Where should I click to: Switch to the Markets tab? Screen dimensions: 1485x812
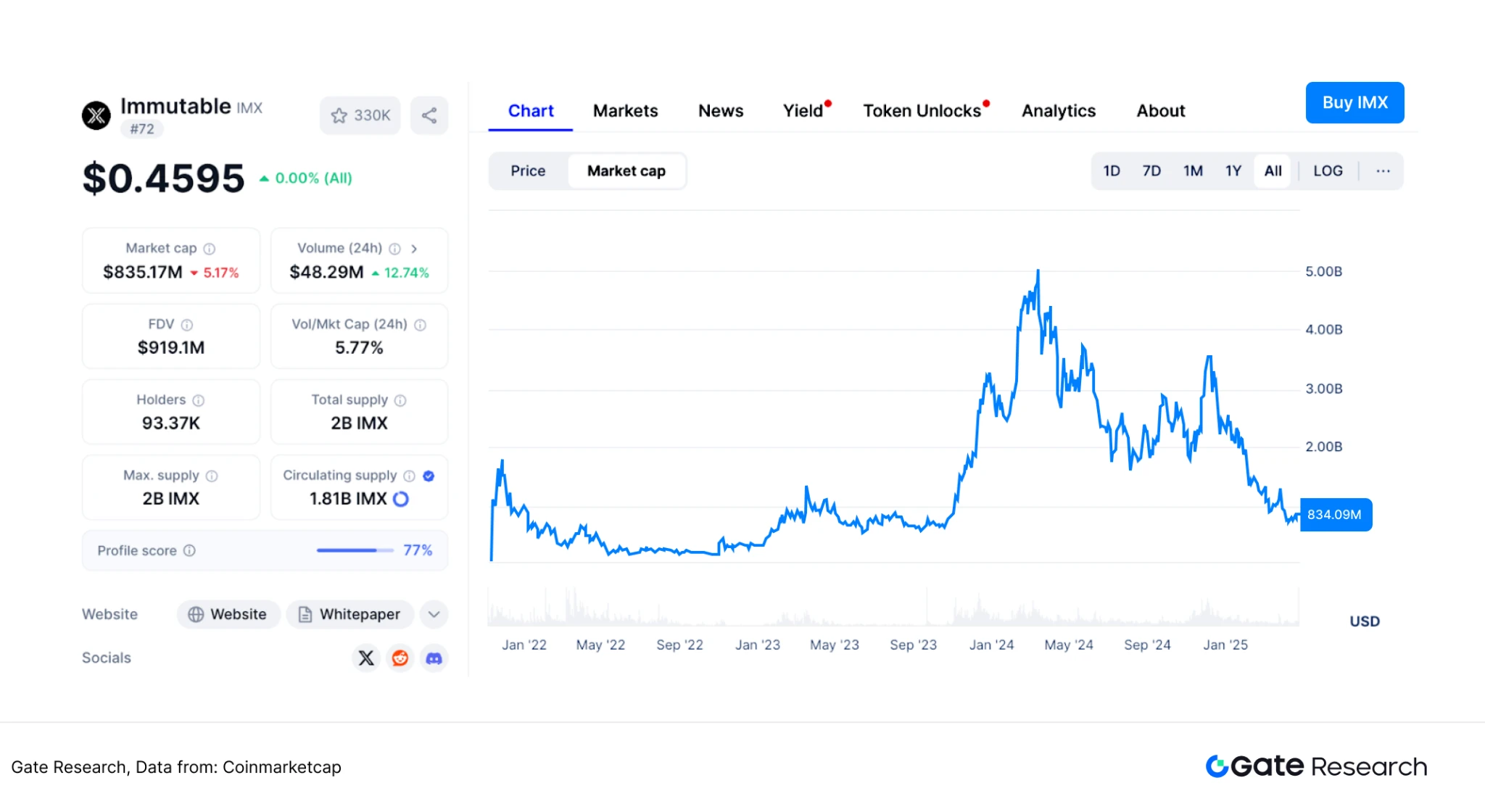(625, 111)
